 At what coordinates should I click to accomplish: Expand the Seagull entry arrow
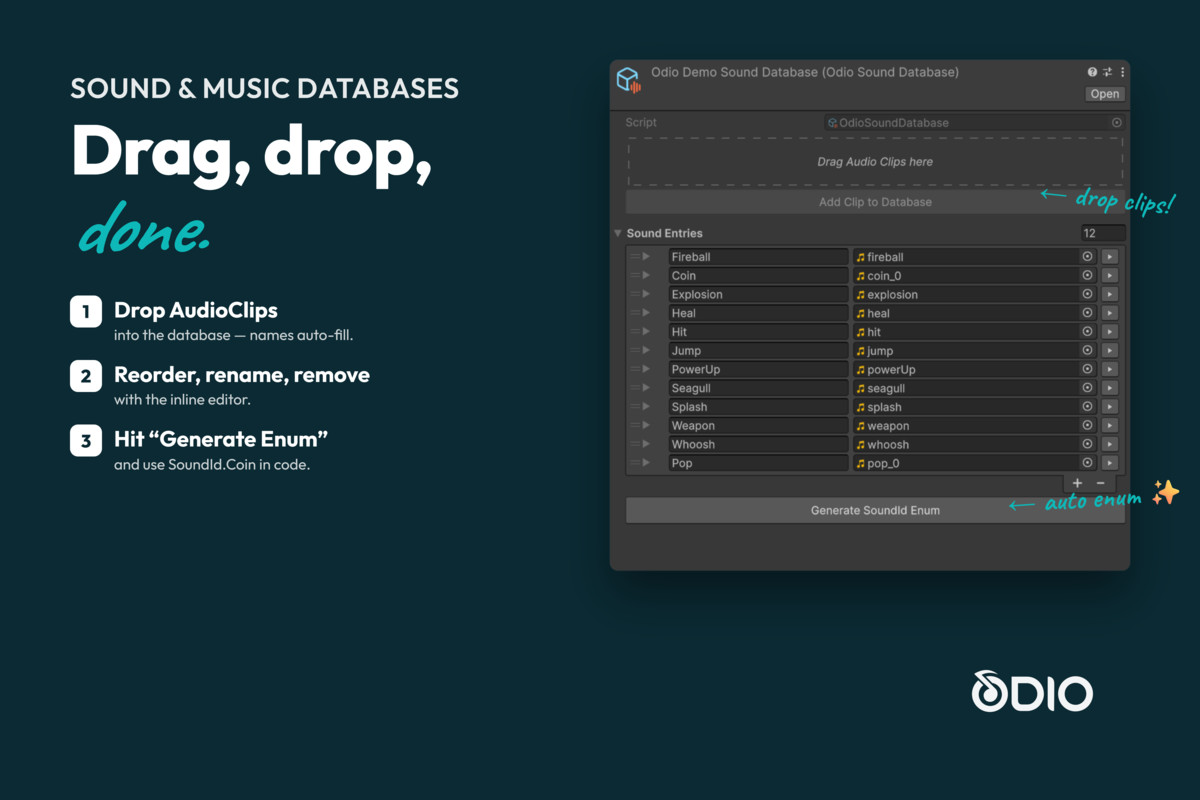tap(646, 388)
